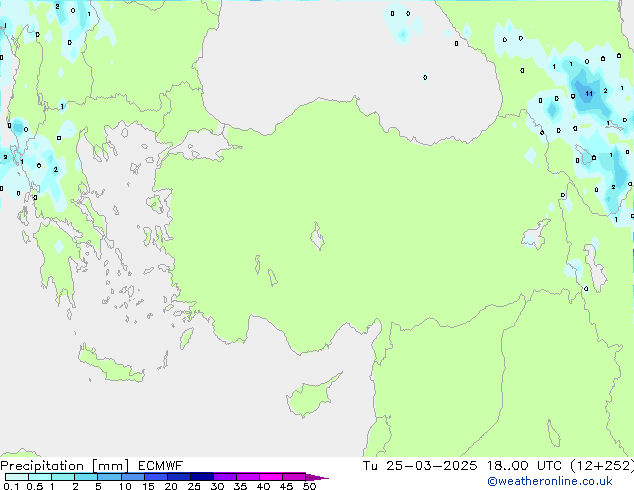This screenshot has width=634, height=490.
Task: Click the '50' legend scale label
Action: coord(309,486)
